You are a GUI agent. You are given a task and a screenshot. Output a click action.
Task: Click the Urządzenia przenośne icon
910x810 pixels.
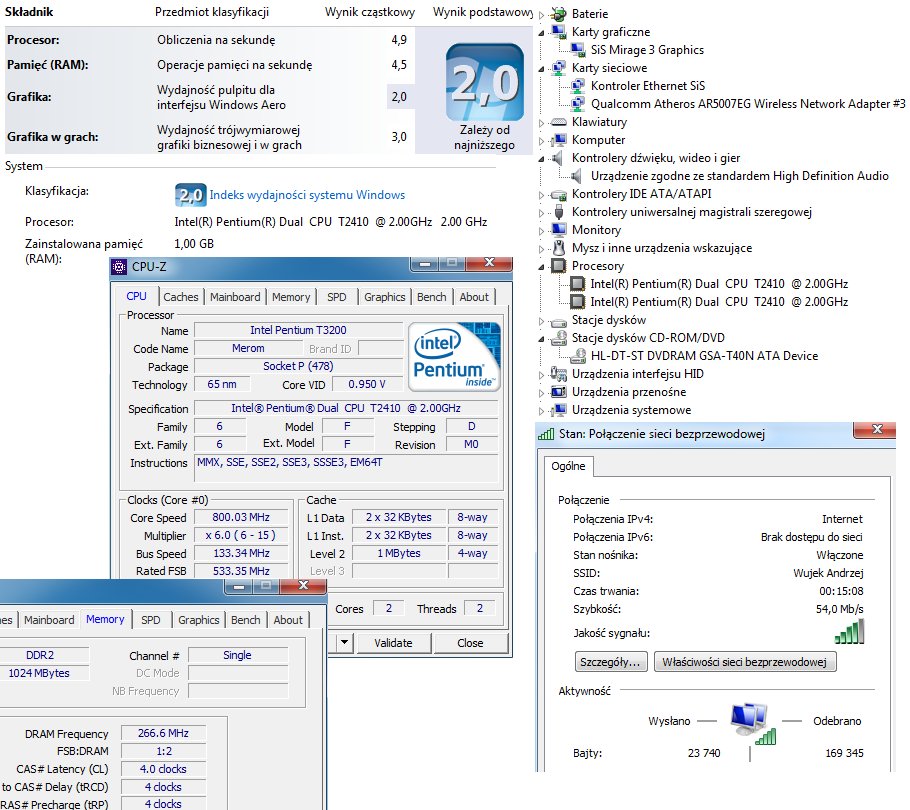click(558, 392)
